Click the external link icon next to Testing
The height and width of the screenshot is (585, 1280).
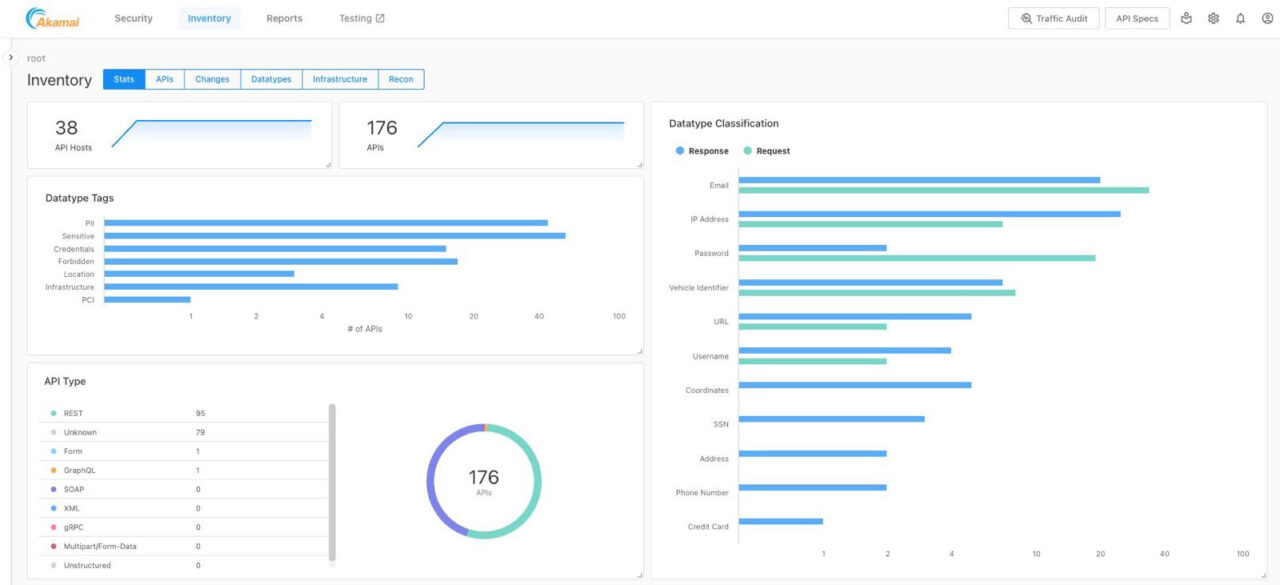click(x=381, y=16)
